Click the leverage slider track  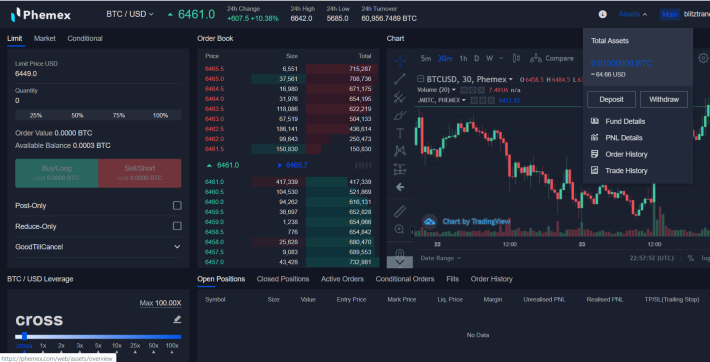98,337
